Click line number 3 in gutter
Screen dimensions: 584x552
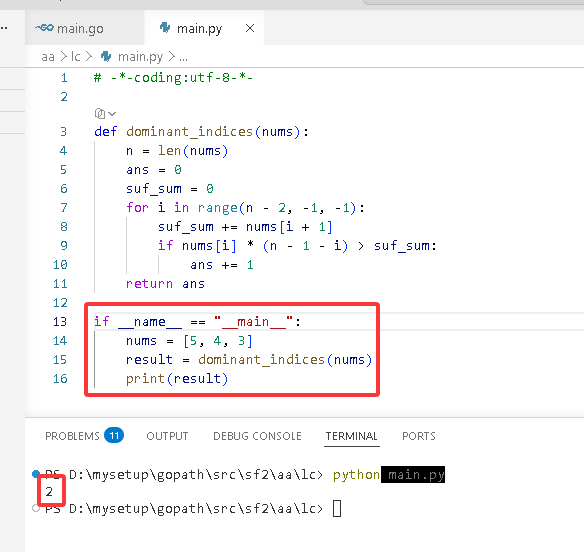(x=64, y=131)
